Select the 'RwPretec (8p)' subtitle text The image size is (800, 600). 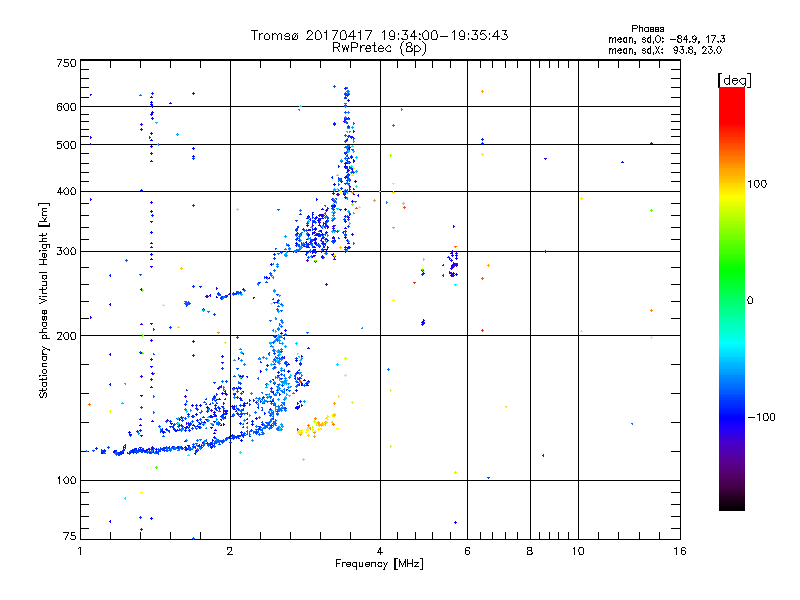[x=379, y=48]
